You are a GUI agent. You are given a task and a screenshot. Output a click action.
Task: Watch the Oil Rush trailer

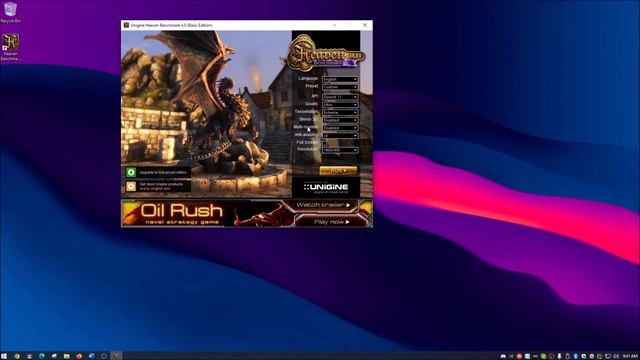pos(323,205)
